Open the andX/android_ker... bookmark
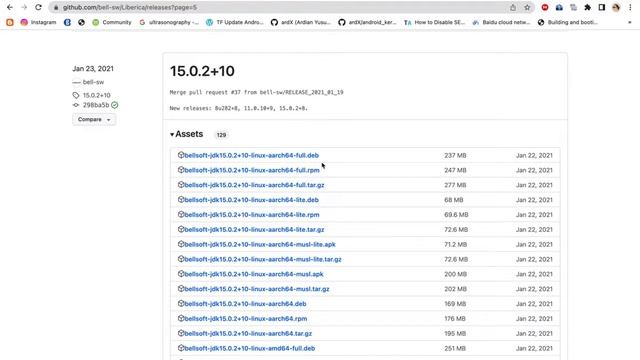640x360 pixels. pos(367,22)
